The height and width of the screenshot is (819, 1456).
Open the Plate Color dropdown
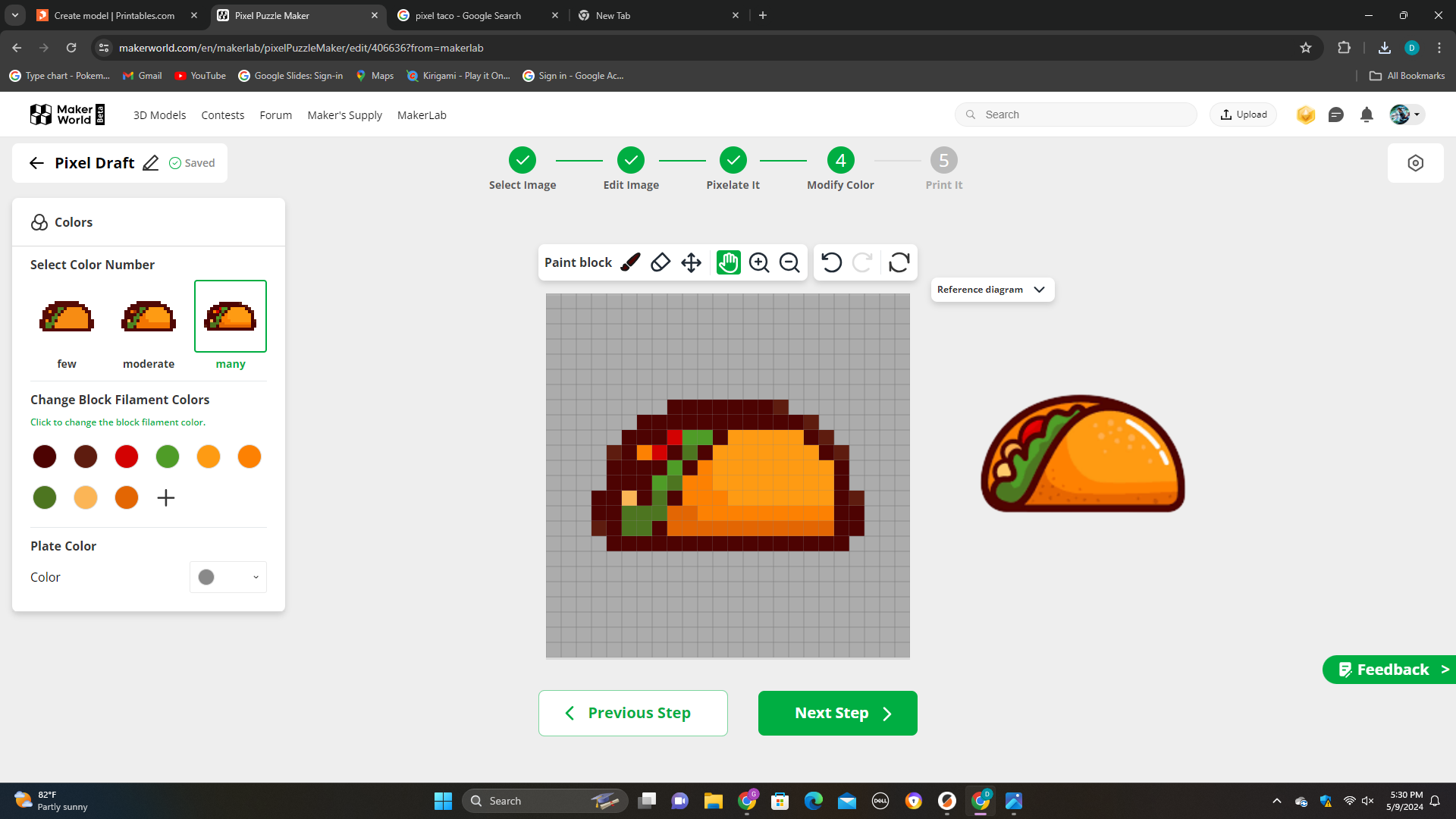point(227,577)
